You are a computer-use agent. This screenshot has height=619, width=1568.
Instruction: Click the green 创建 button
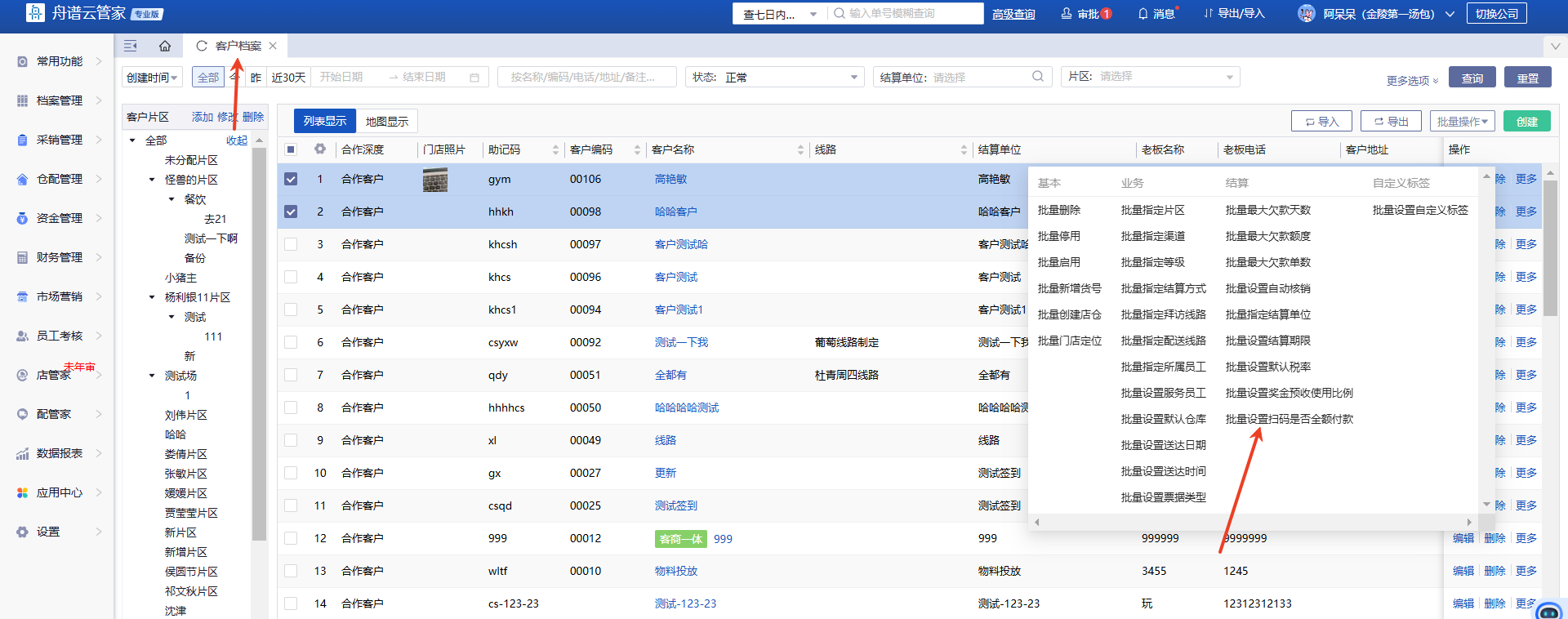[x=1526, y=122]
